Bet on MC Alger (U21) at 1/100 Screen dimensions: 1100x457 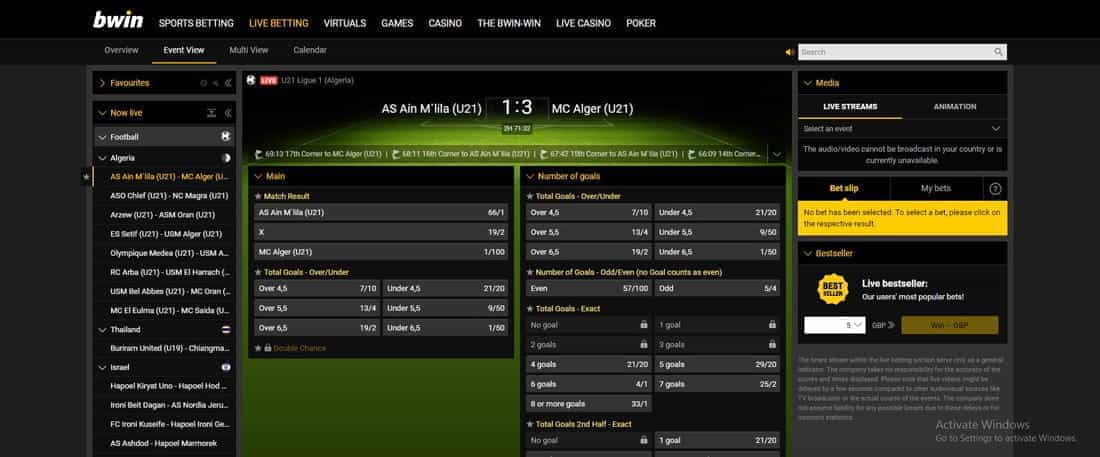coord(381,251)
